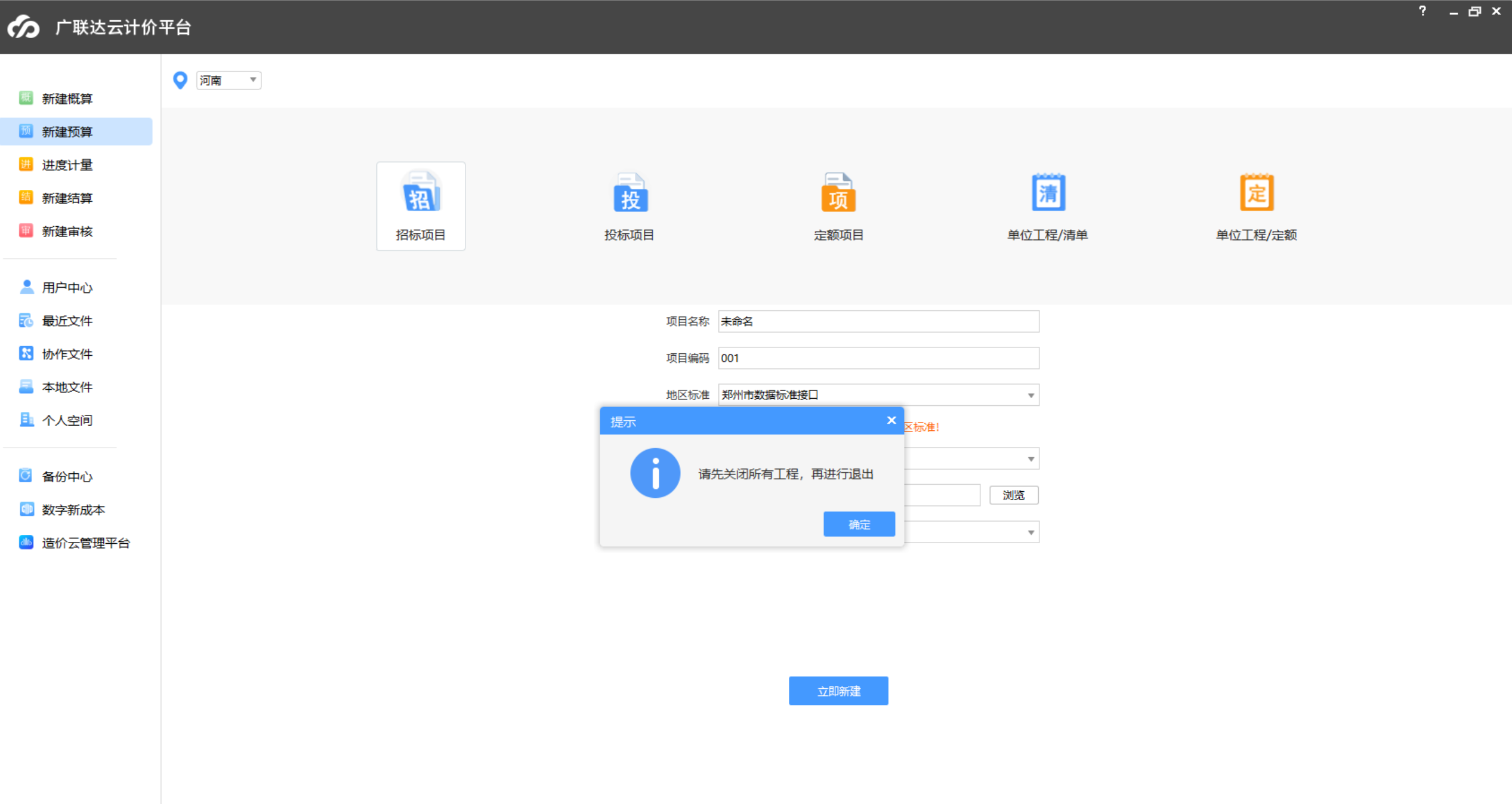Open 用户中心 via its person icon
1512x804 pixels.
pos(26,287)
